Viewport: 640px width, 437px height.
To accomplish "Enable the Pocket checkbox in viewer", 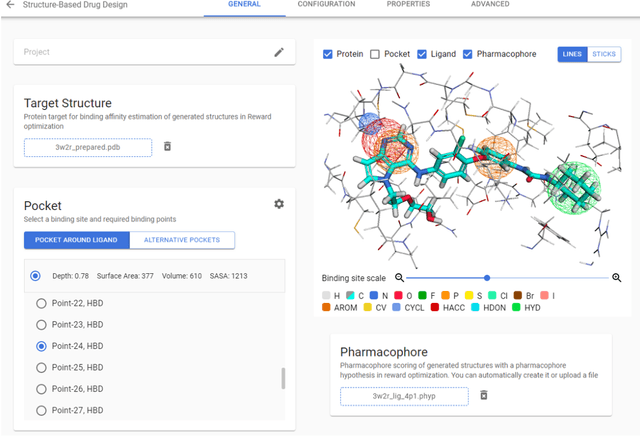I will pyautogui.click(x=375, y=54).
